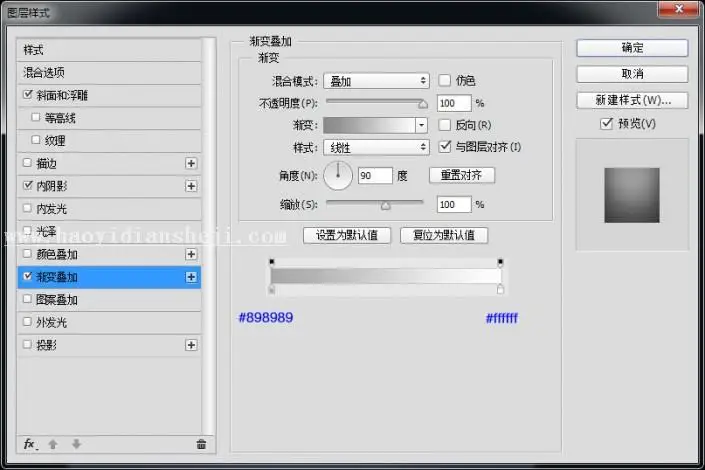Adjust the 缩放 scale slider handle
The width and height of the screenshot is (705, 470).
tap(385, 206)
